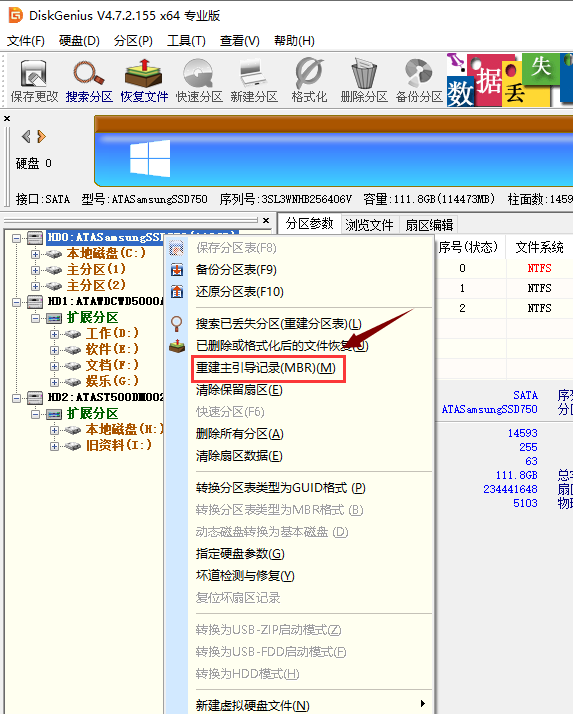Viewport: 573px width, 714px height.
Task: Select 娱乐(G:) in the tree
Action: 112,381
